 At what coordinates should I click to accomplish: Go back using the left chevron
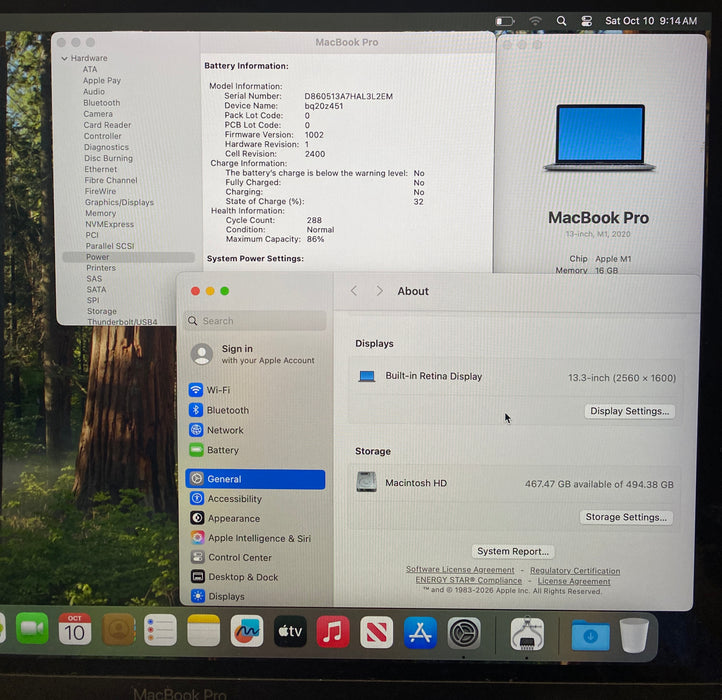[x=354, y=291]
